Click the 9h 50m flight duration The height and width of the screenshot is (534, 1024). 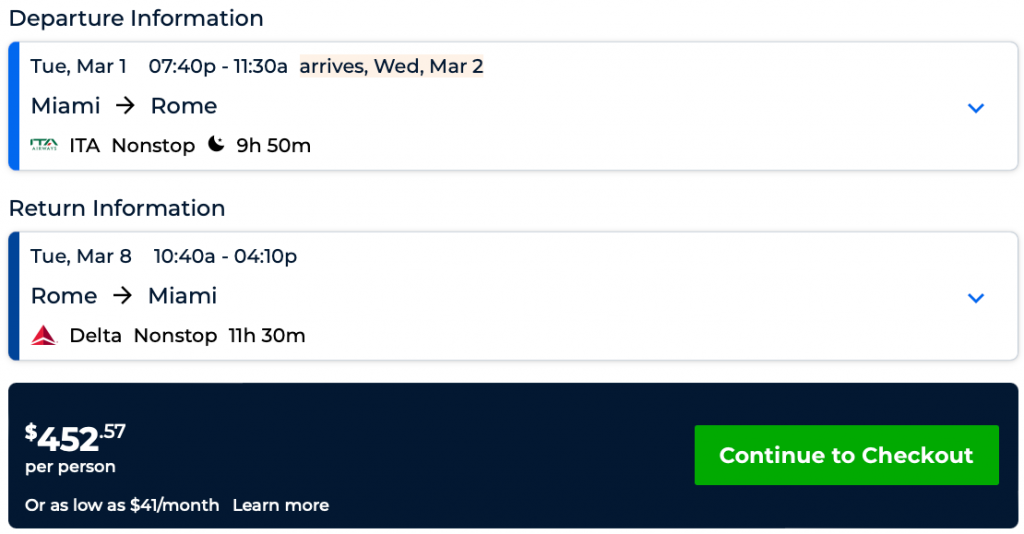coord(273,146)
